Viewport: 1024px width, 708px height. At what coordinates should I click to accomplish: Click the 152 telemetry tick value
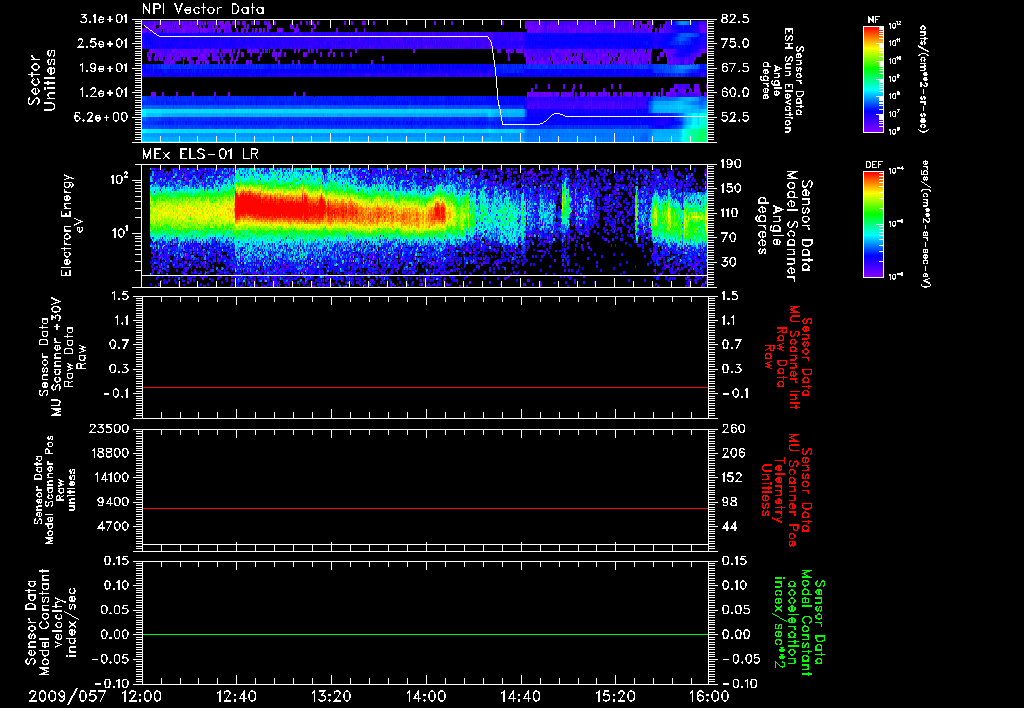tap(731, 477)
